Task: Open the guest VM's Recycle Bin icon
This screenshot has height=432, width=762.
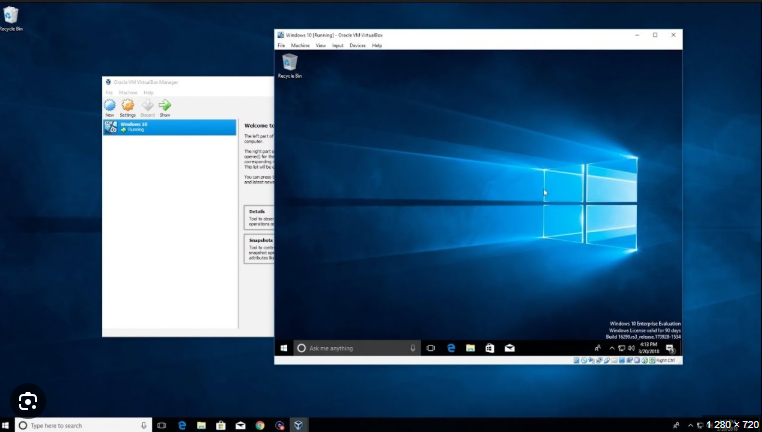Action: tap(289, 65)
